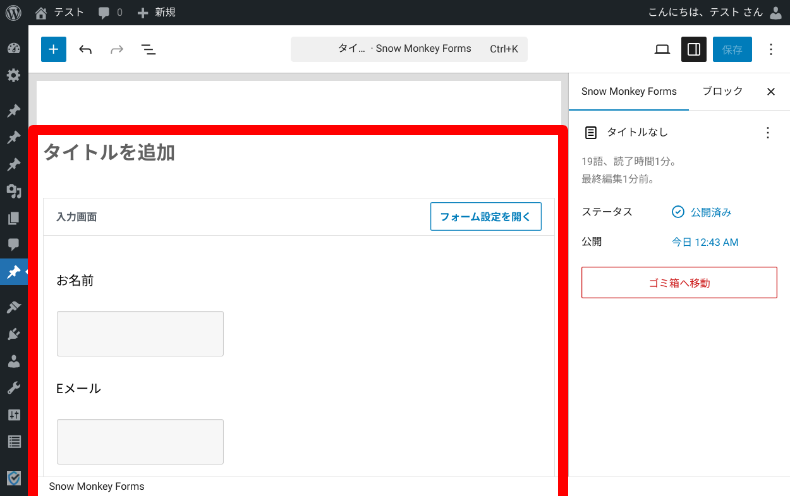790x496 pixels.
Task: Click the checkmark shield icon in sidebar
Action: tap(14, 477)
